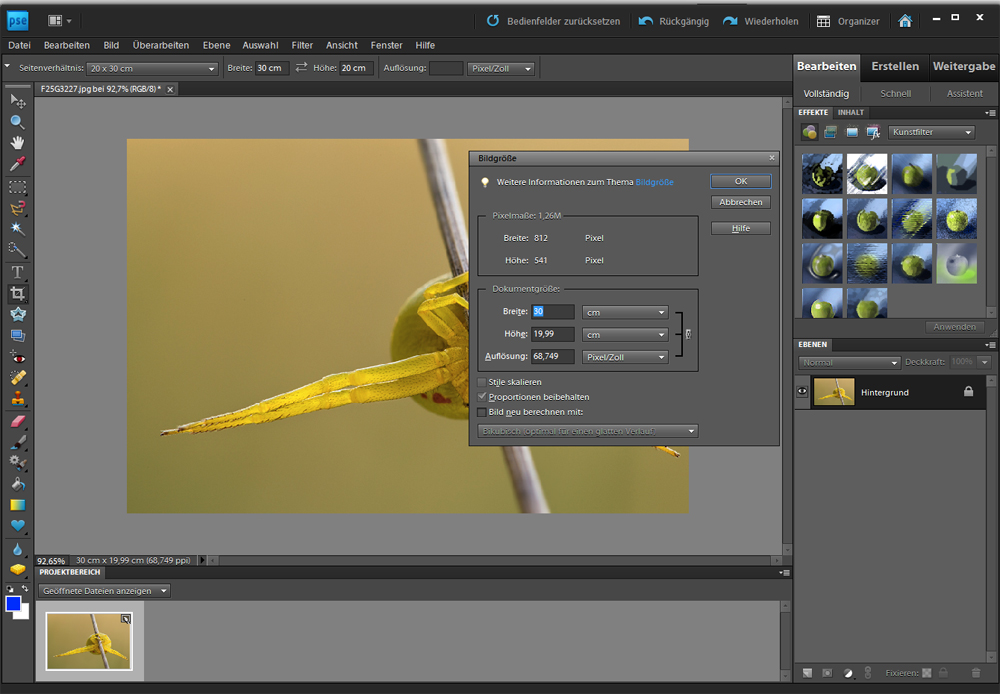
Task: Open Pixel/Zoll dropdown in options bar
Action: coord(501,68)
